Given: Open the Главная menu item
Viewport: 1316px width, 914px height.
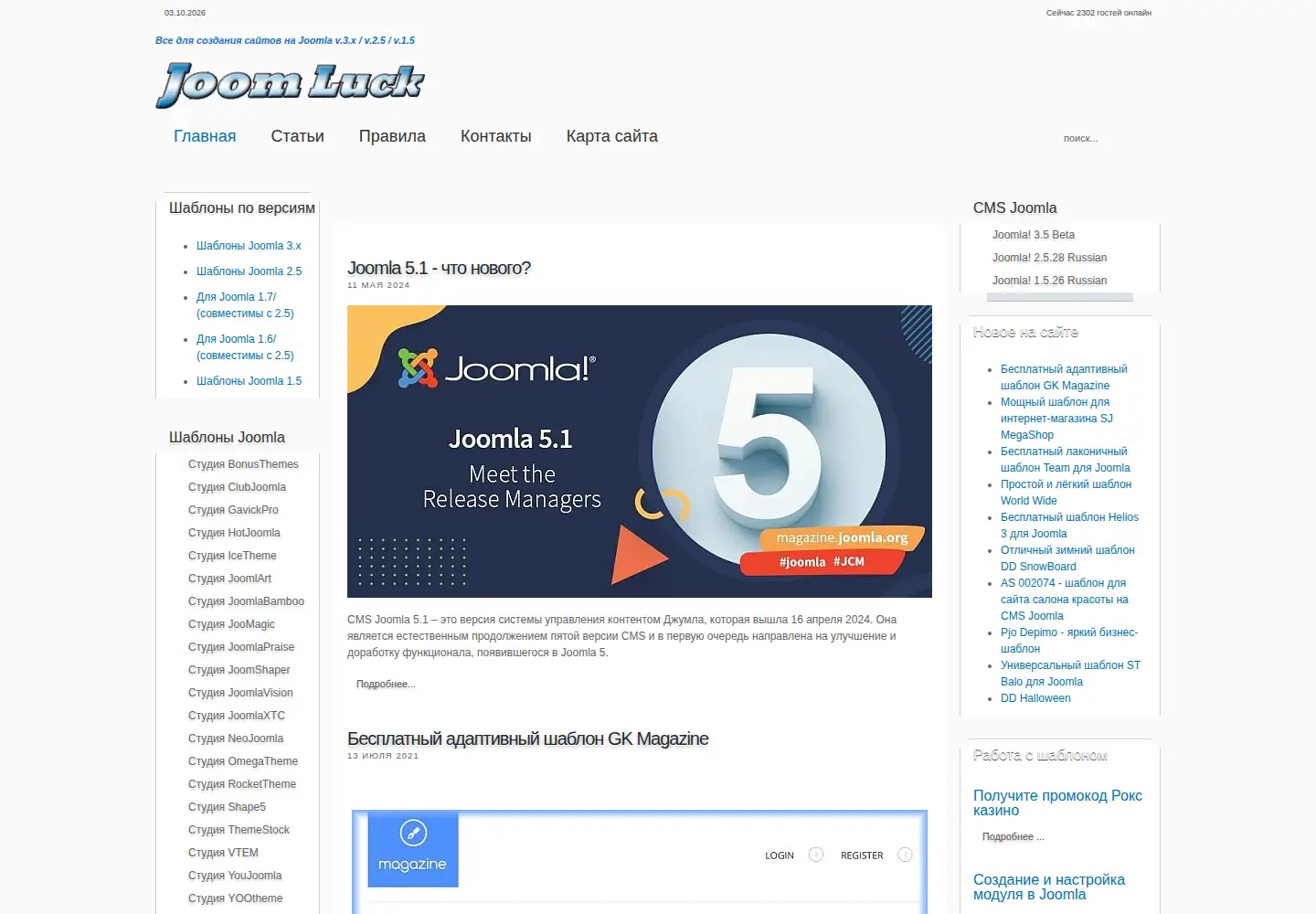Looking at the screenshot, I should (x=205, y=136).
